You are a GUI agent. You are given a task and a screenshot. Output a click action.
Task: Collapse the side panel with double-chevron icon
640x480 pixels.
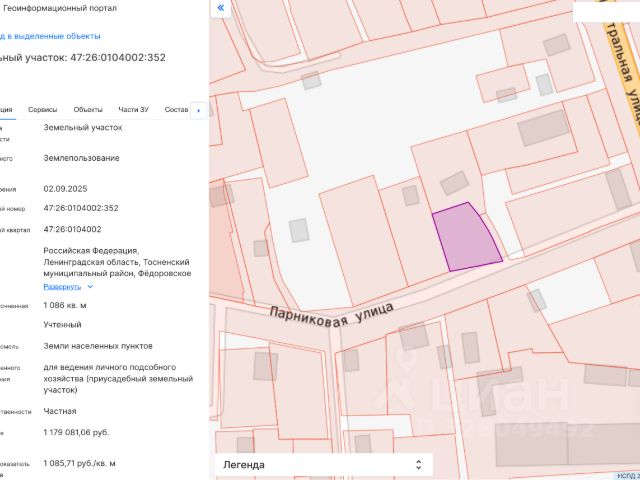click(221, 8)
